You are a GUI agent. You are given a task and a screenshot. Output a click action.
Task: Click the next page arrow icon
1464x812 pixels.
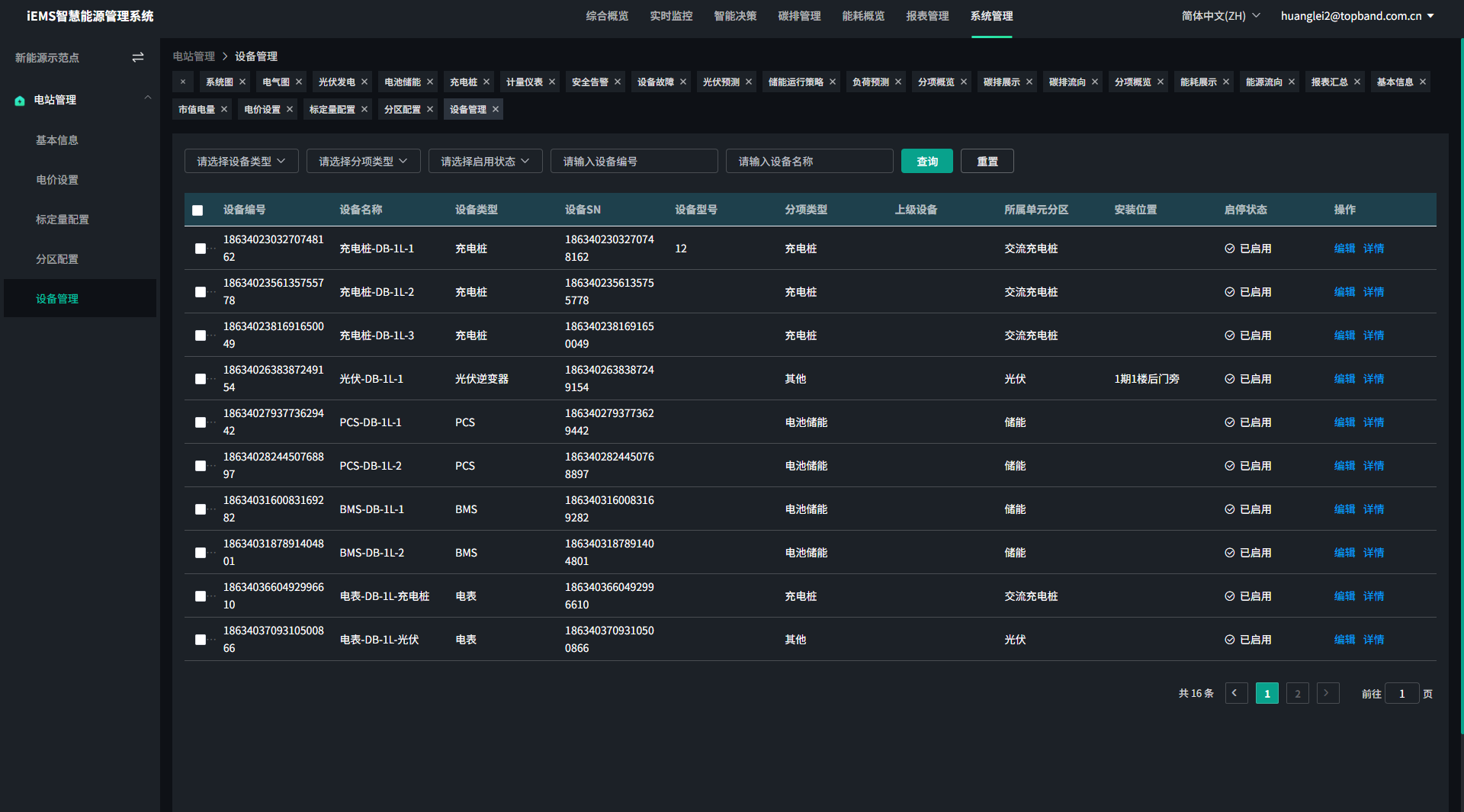pyautogui.click(x=1328, y=693)
